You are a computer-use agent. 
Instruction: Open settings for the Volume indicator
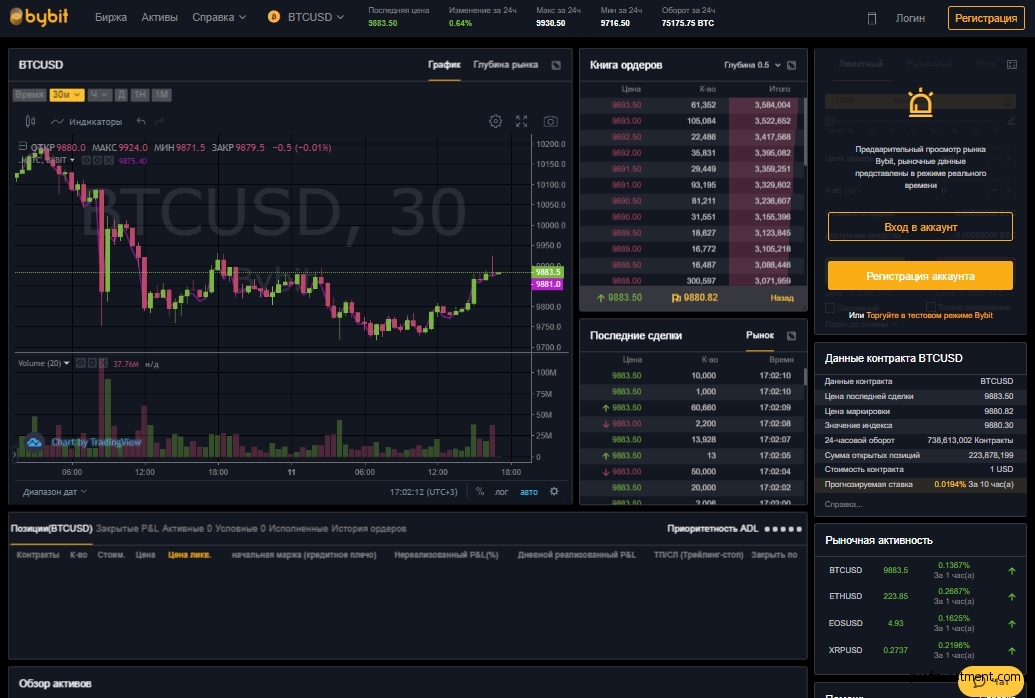[x=91, y=363]
